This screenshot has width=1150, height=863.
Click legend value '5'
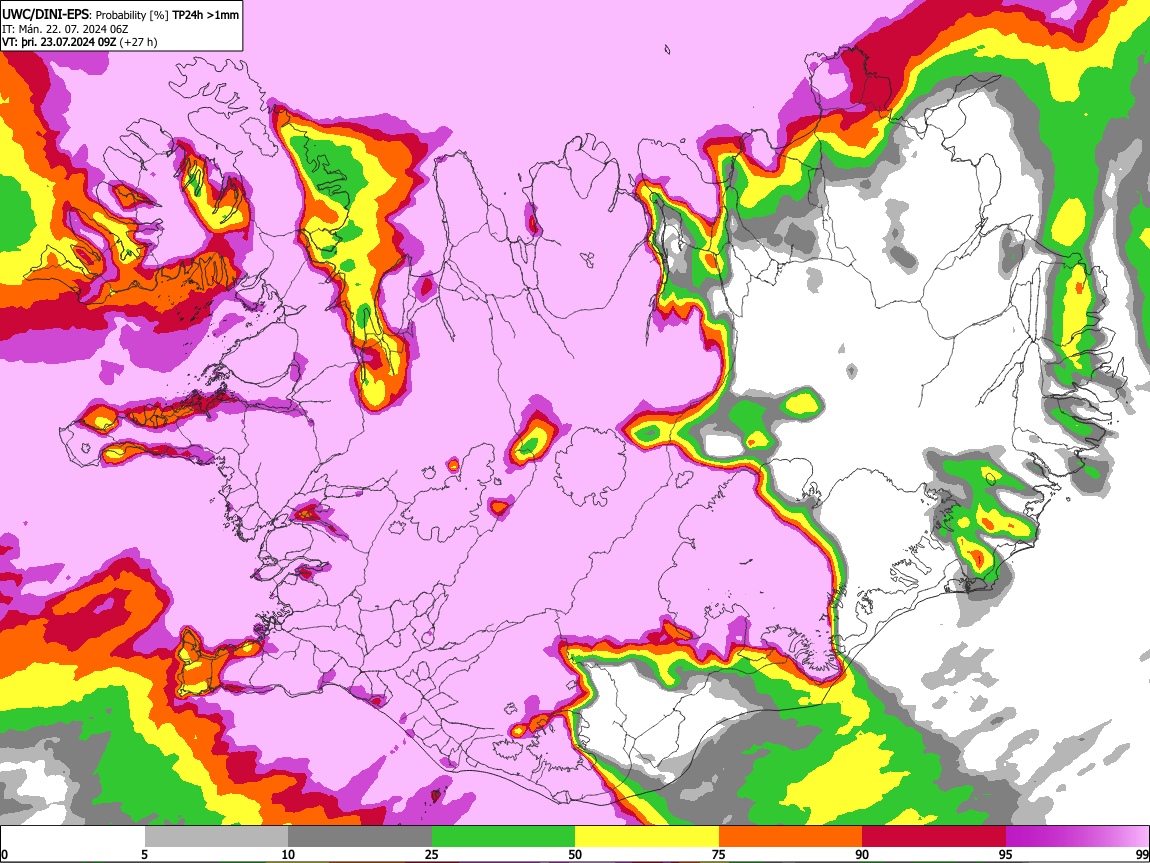coord(144,855)
